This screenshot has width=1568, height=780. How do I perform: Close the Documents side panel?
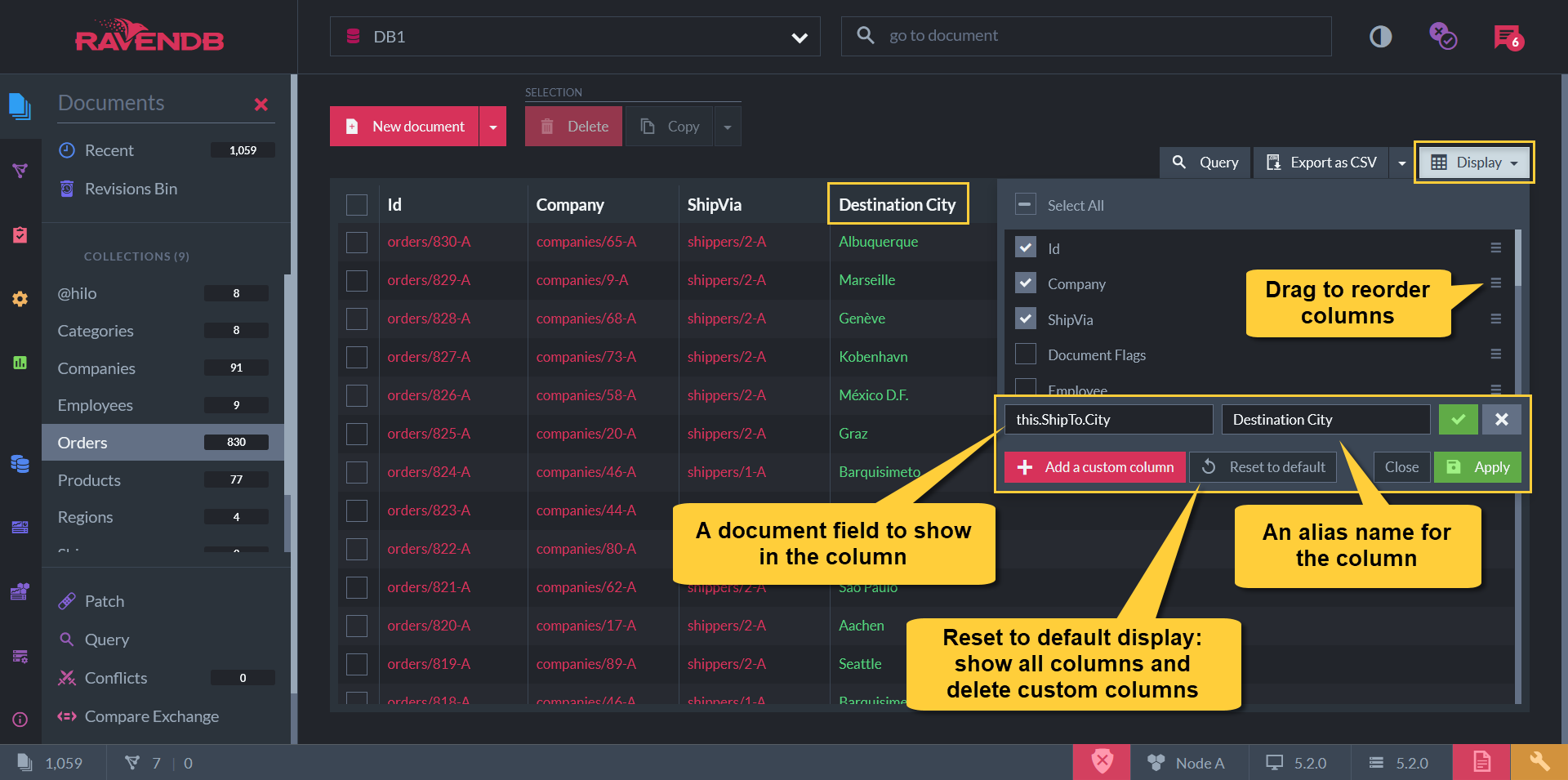coord(261,105)
